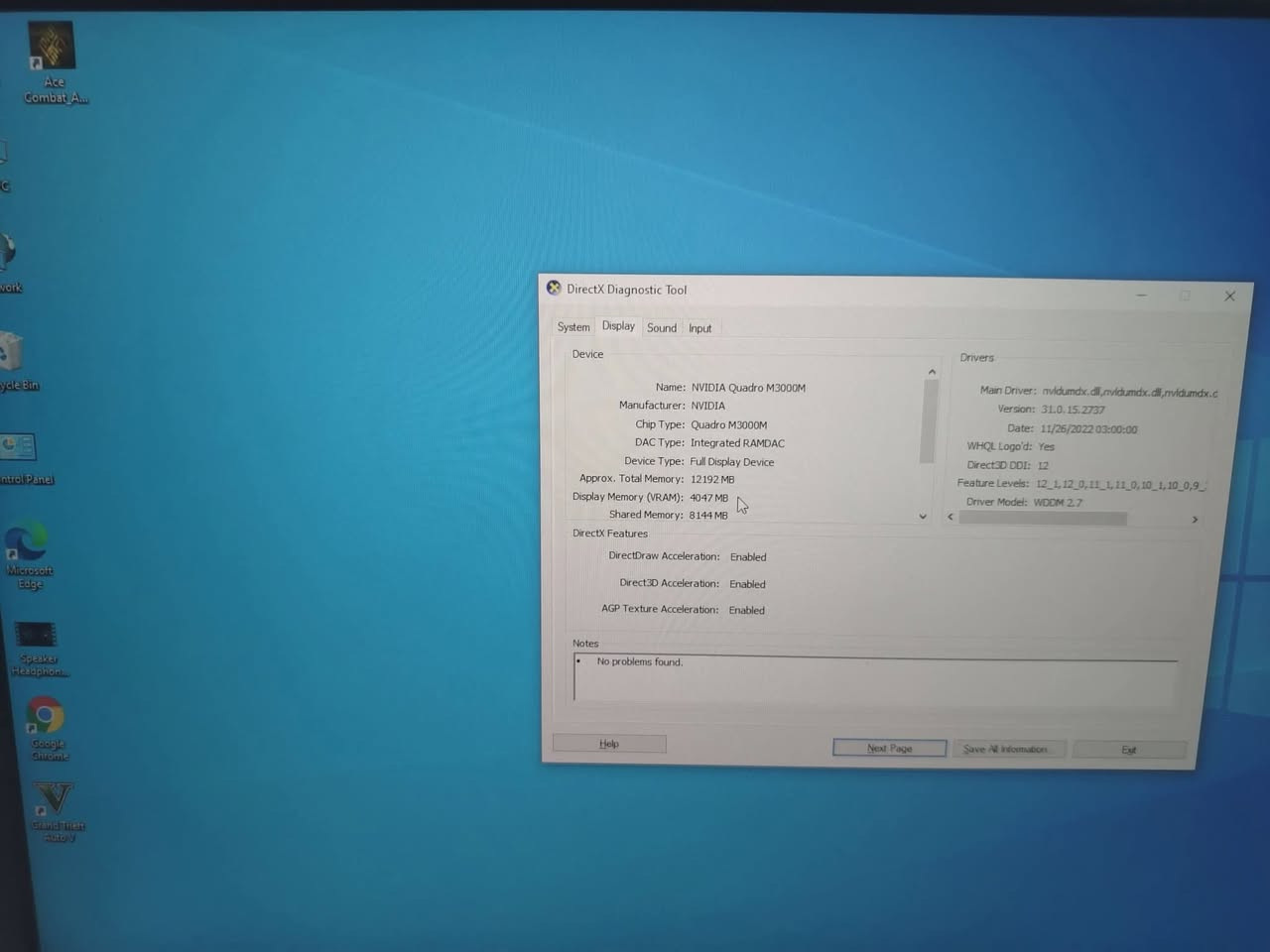
Task: Click the Device list scroll-up arrow
Action: (932, 372)
